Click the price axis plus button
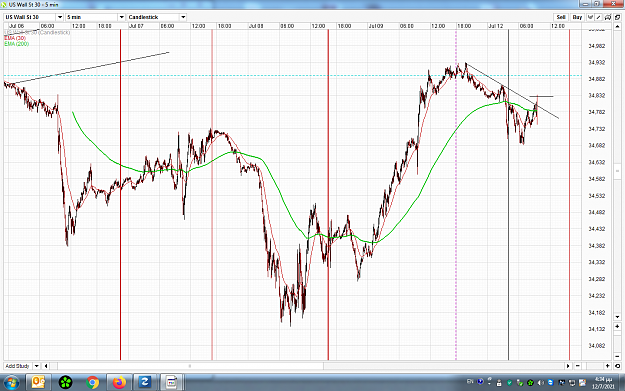Viewport: 625px width, 391px height. tap(617, 326)
